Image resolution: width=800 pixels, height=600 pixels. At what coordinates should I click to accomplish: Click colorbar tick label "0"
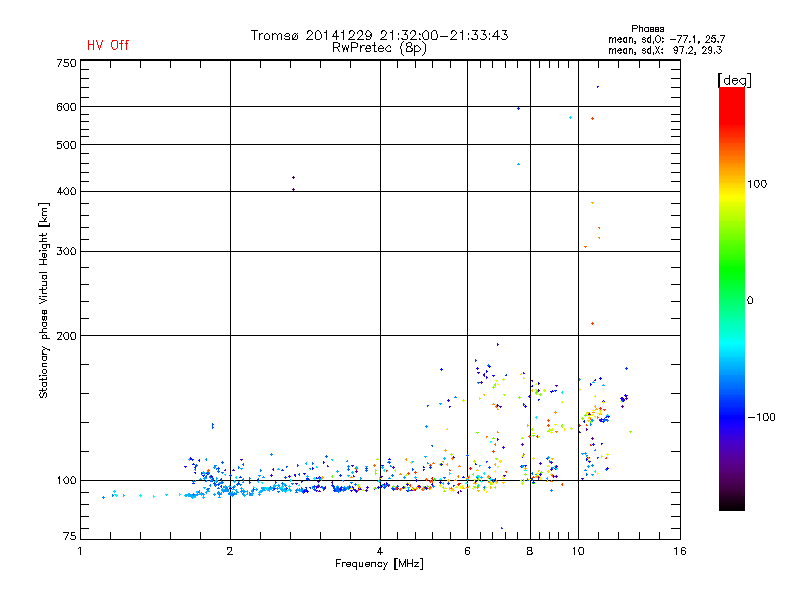[x=750, y=301]
